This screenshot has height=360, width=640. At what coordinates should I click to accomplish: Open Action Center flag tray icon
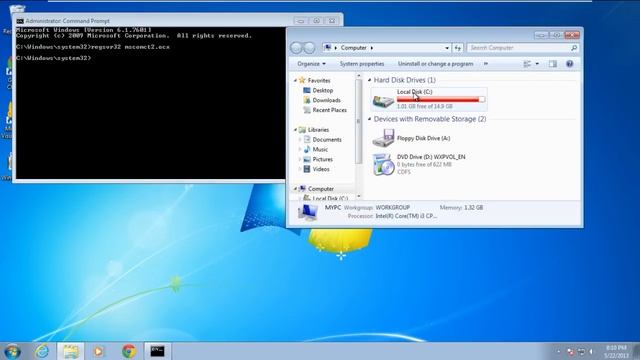pos(571,351)
